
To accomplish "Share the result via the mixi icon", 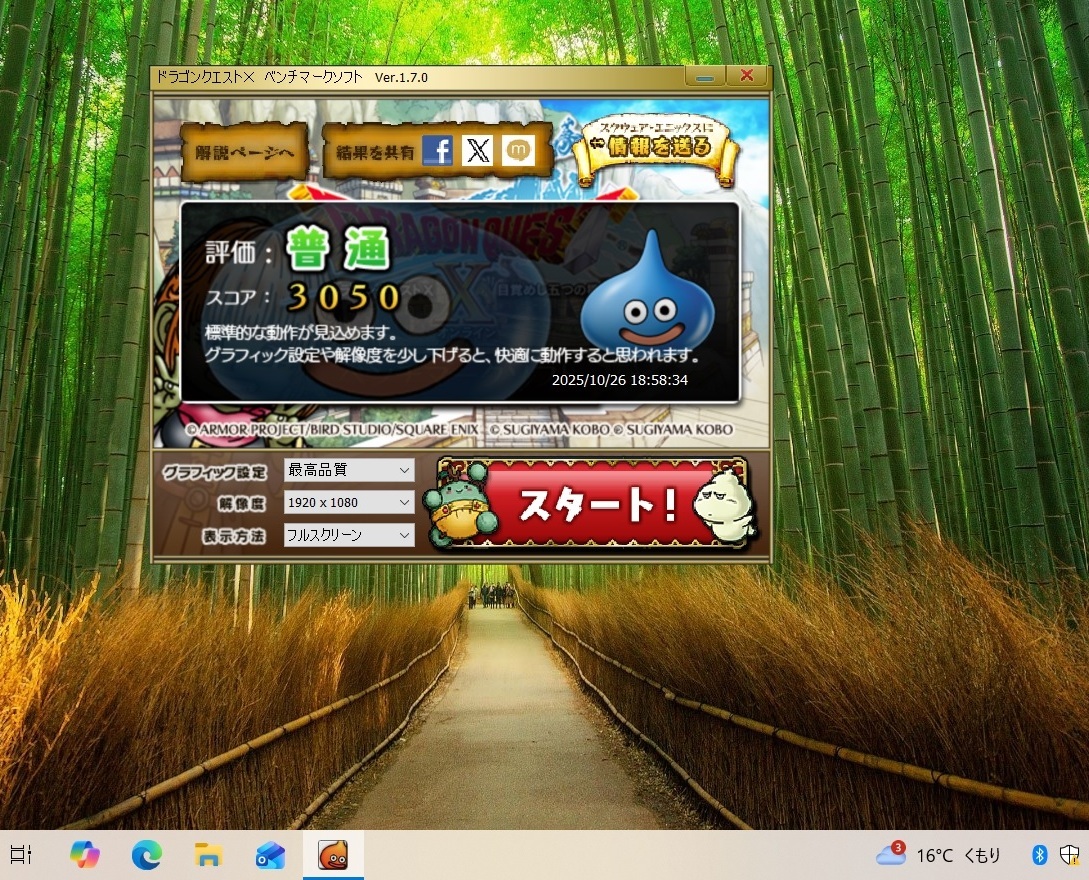I will (x=518, y=151).
